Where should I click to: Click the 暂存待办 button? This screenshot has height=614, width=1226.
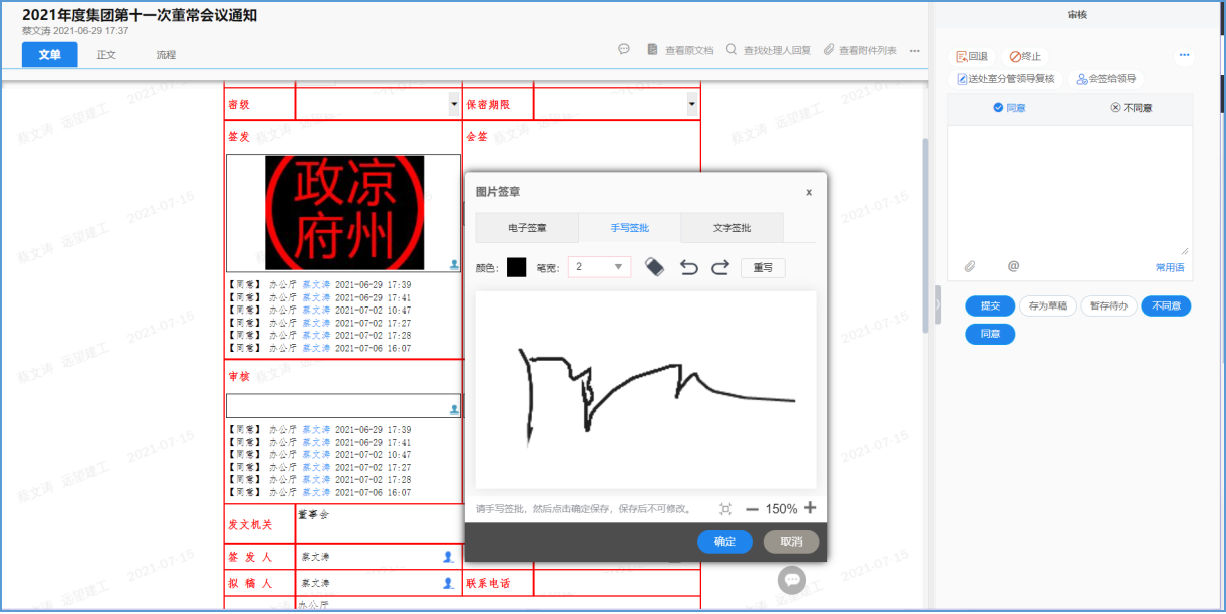pyautogui.click(x=1107, y=306)
